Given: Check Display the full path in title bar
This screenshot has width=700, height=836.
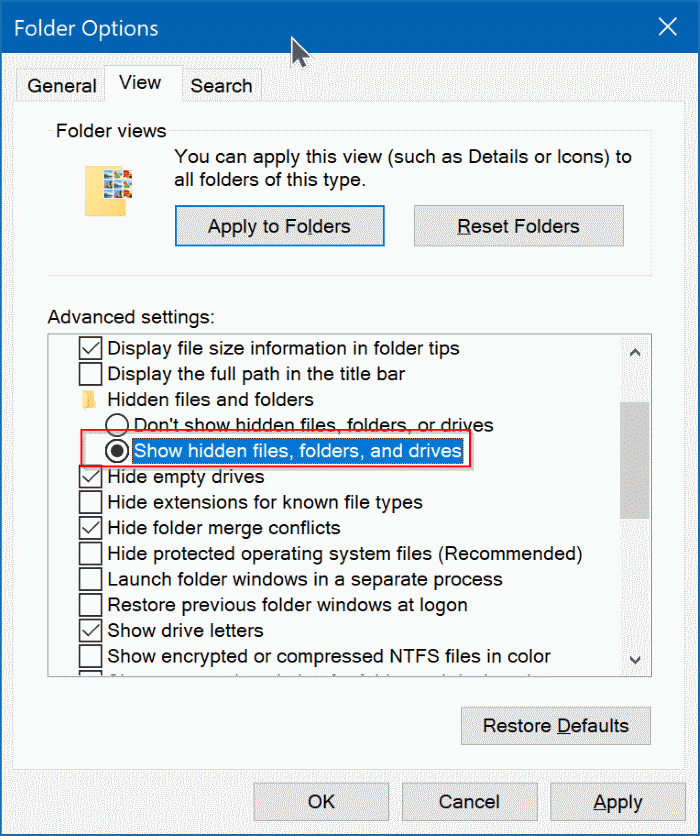Looking at the screenshot, I should pyautogui.click(x=90, y=374).
